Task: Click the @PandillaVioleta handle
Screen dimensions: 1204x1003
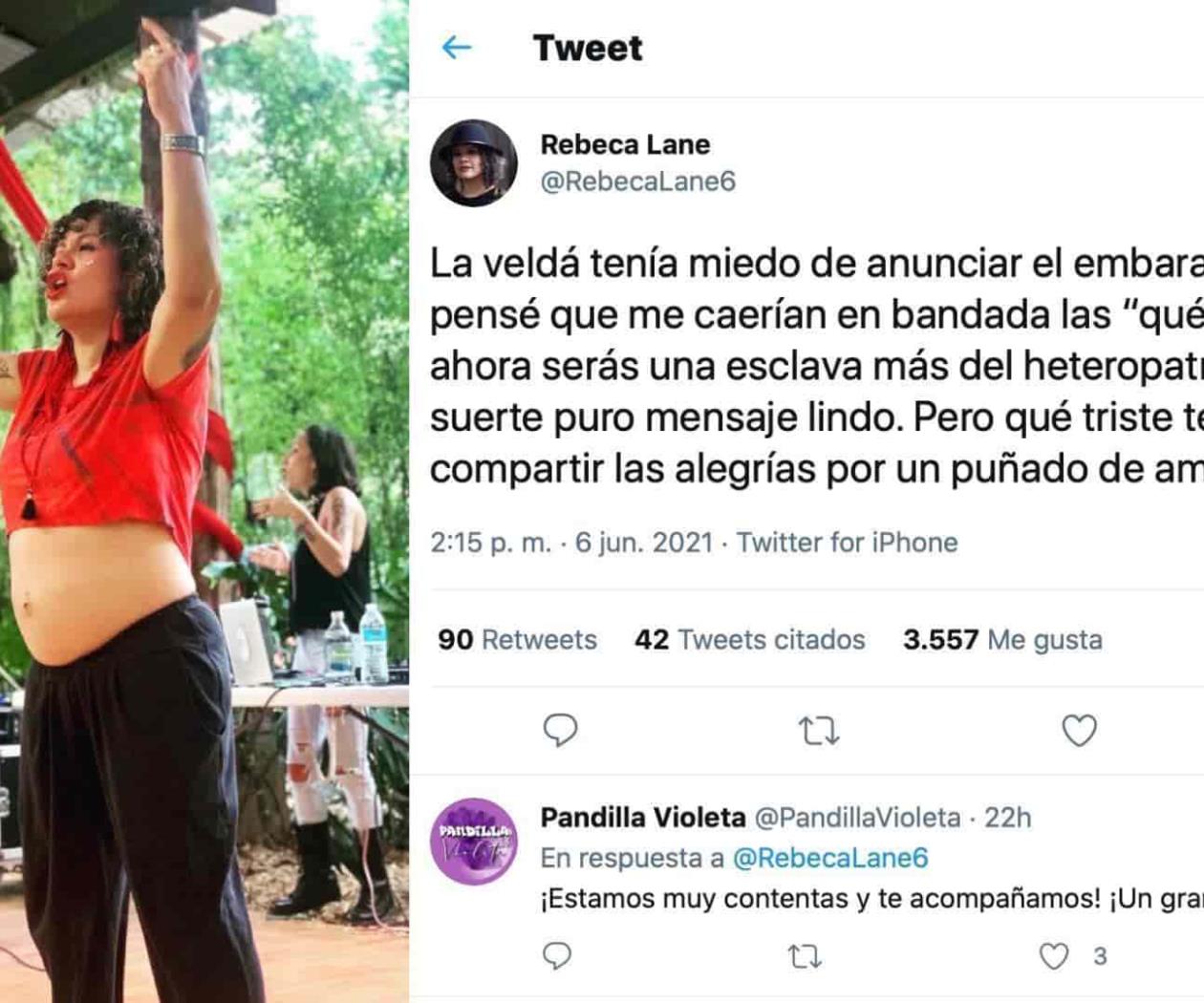Action: pyautogui.click(x=858, y=818)
